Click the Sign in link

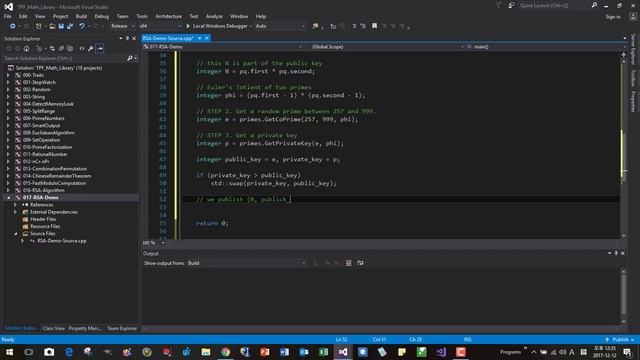coord(613,17)
